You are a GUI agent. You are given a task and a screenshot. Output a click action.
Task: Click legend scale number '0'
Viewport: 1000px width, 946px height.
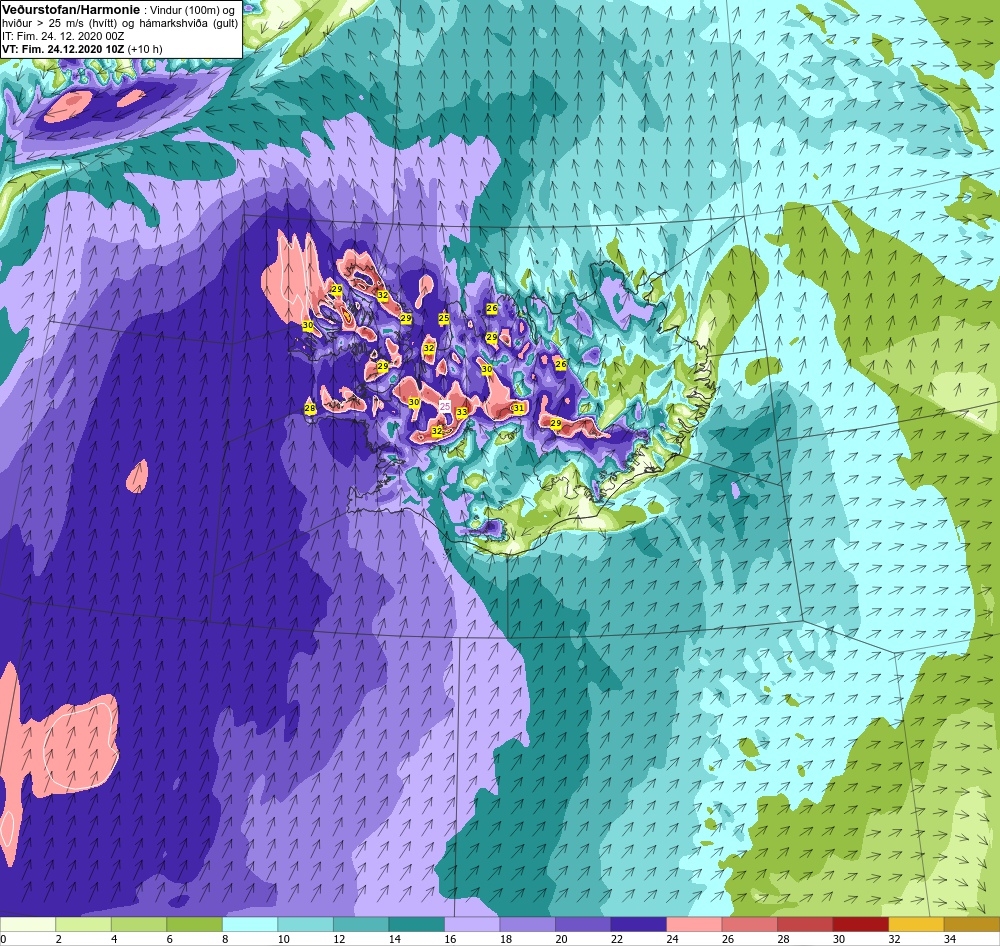[3, 939]
